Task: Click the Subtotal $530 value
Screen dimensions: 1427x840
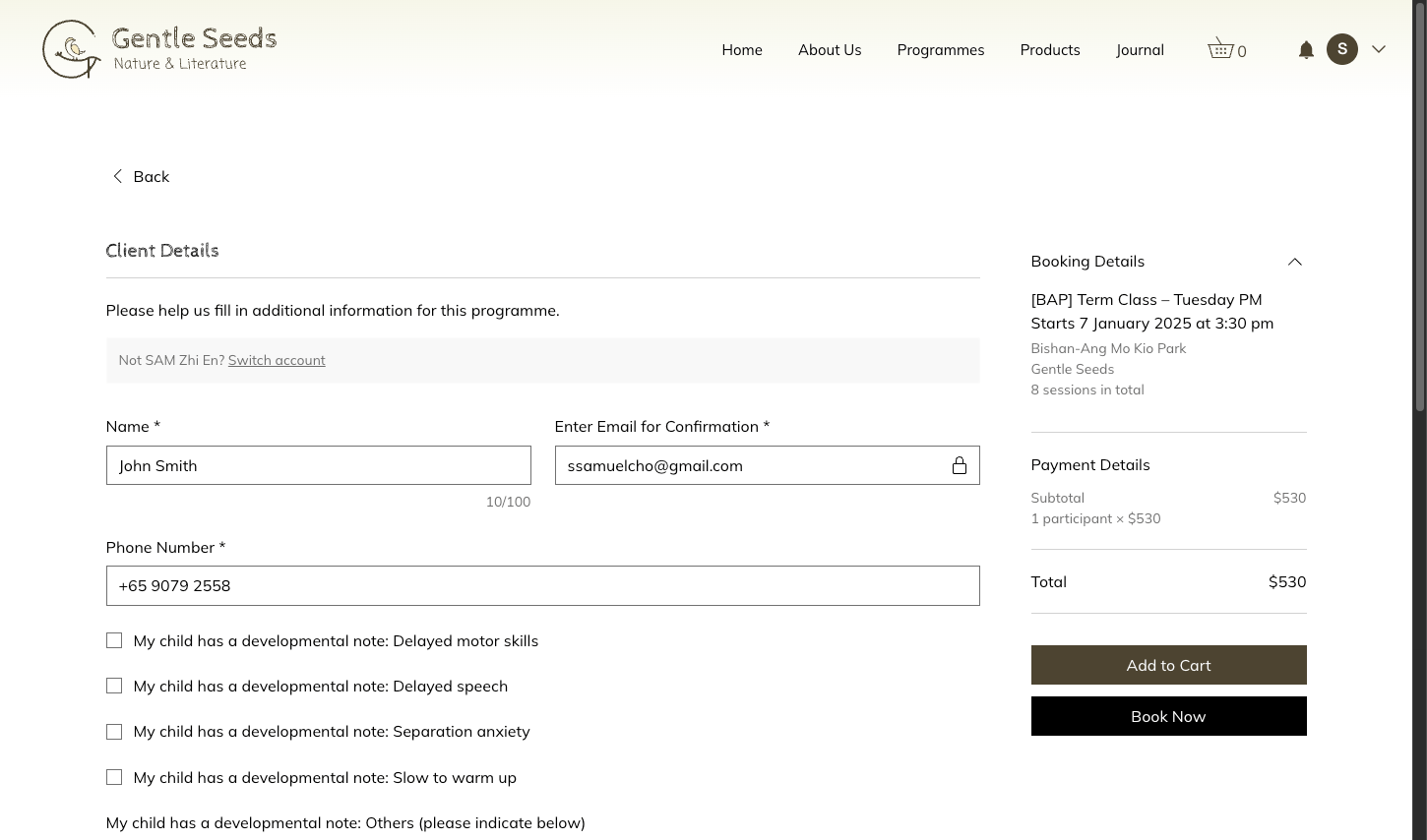Action: 1289,498
